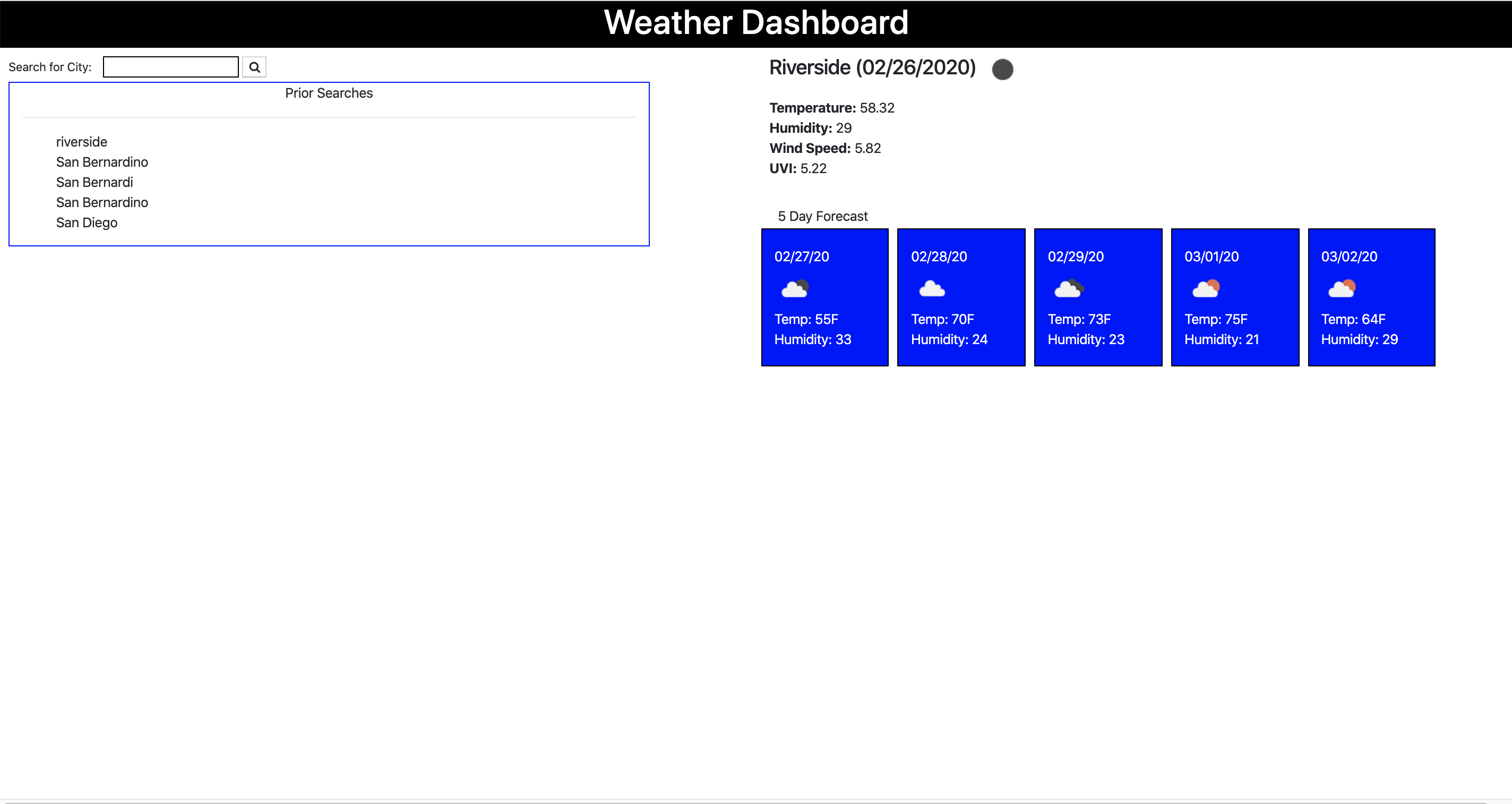Screen dimensions: 1512x804
Task: Click the current weather icon beside Riverside
Action: pos(1002,69)
